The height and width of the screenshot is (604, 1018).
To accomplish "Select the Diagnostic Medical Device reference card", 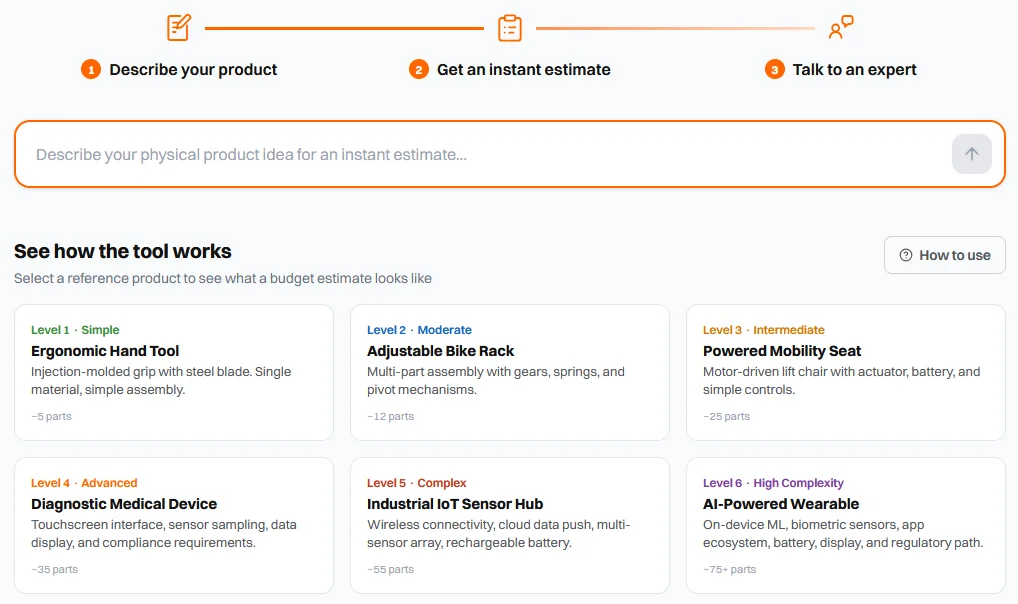I will pyautogui.click(x=174, y=525).
